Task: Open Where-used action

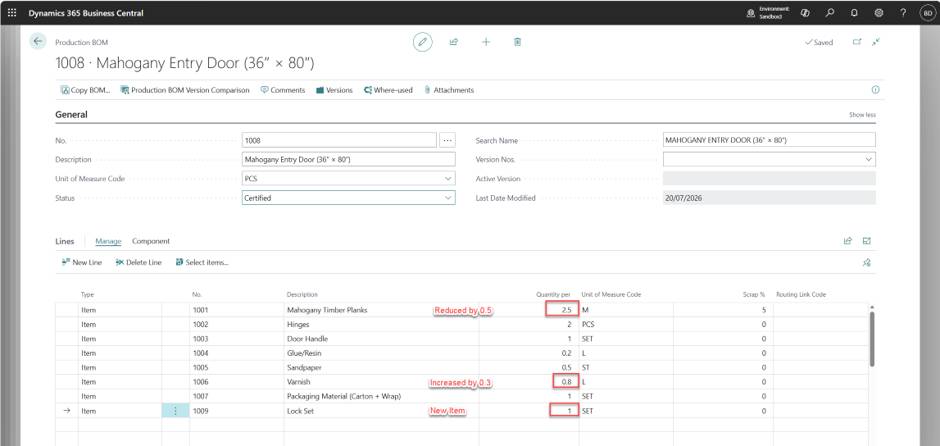Action: [388, 90]
